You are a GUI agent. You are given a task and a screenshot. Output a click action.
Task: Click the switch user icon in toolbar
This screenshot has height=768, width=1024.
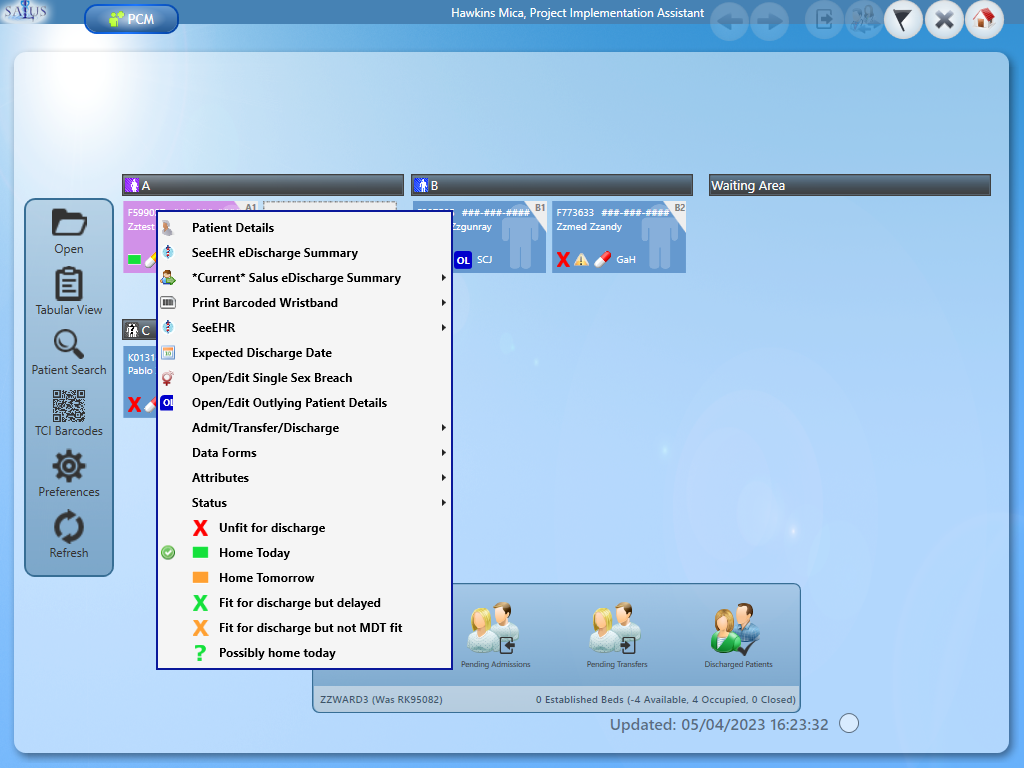click(x=864, y=20)
